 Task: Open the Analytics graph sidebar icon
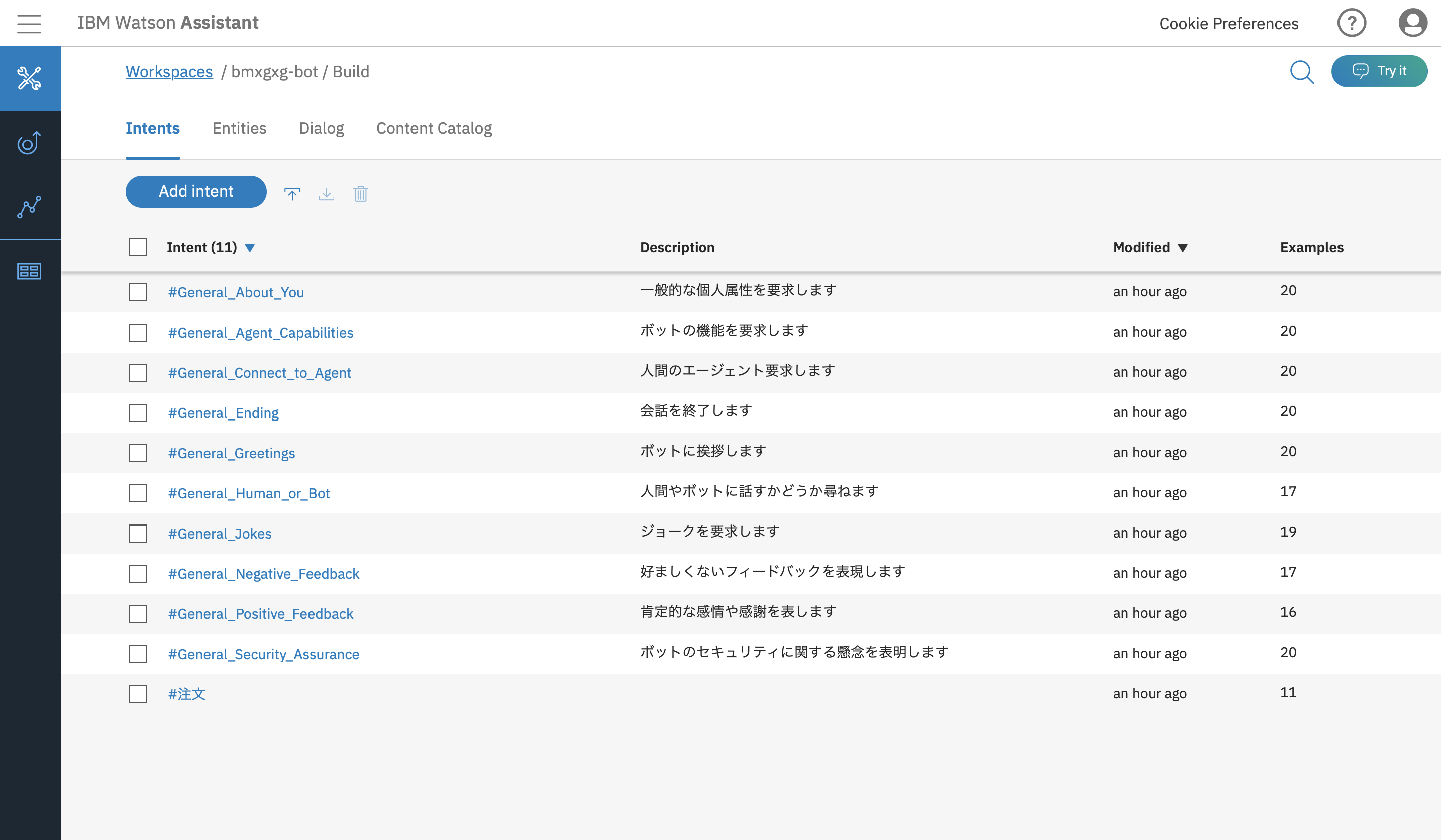pyautogui.click(x=29, y=207)
